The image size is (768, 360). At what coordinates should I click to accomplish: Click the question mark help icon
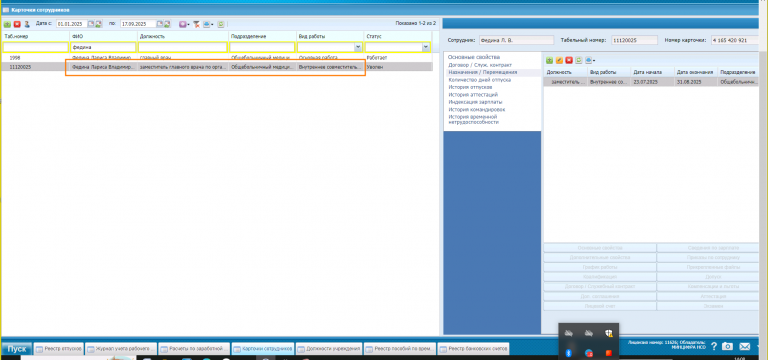714,346
